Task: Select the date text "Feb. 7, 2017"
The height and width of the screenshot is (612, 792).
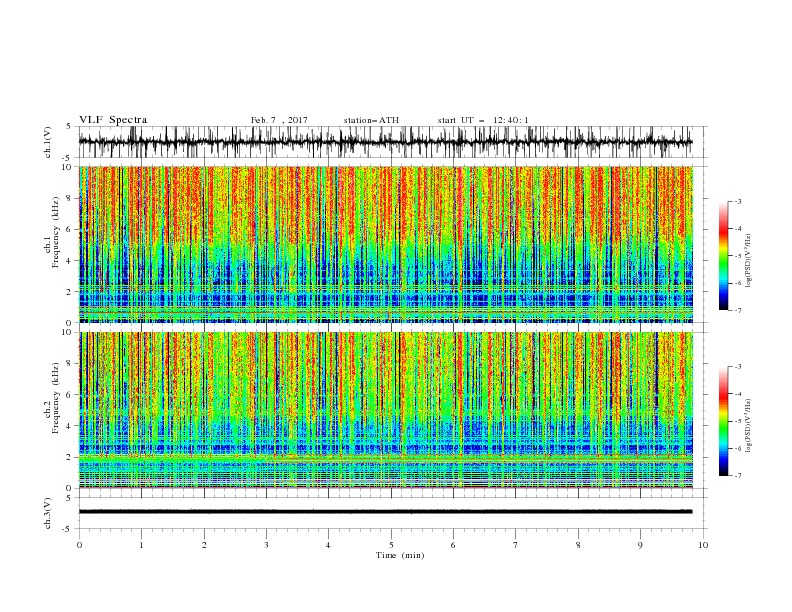Action: [x=279, y=120]
